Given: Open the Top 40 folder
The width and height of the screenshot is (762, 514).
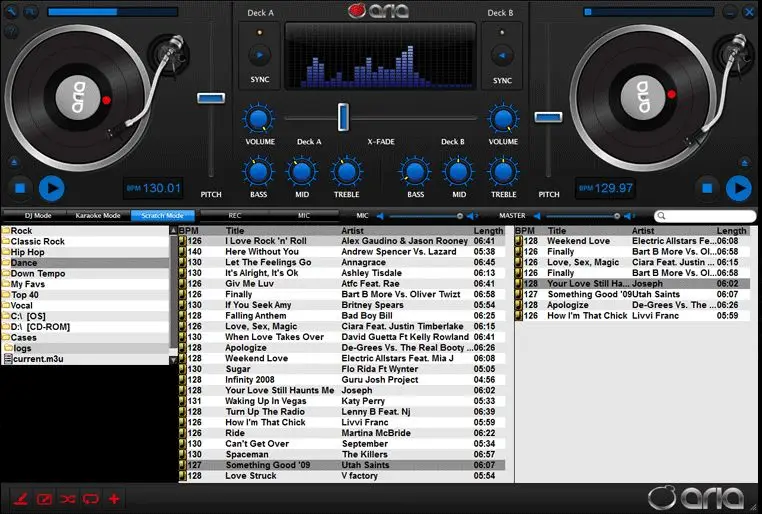Looking at the screenshot, I should 85,295.
